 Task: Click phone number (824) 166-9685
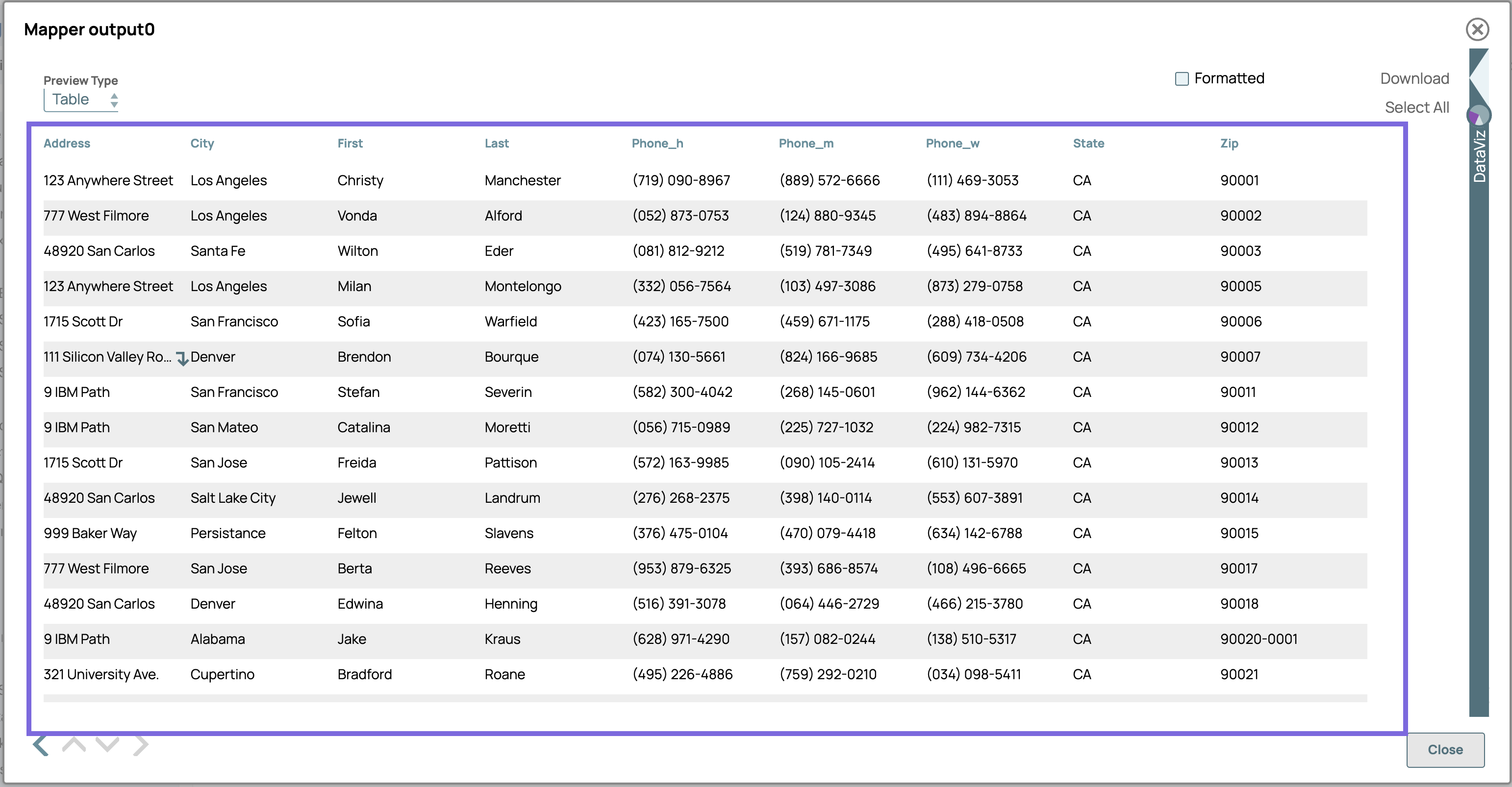pos(828,356)
